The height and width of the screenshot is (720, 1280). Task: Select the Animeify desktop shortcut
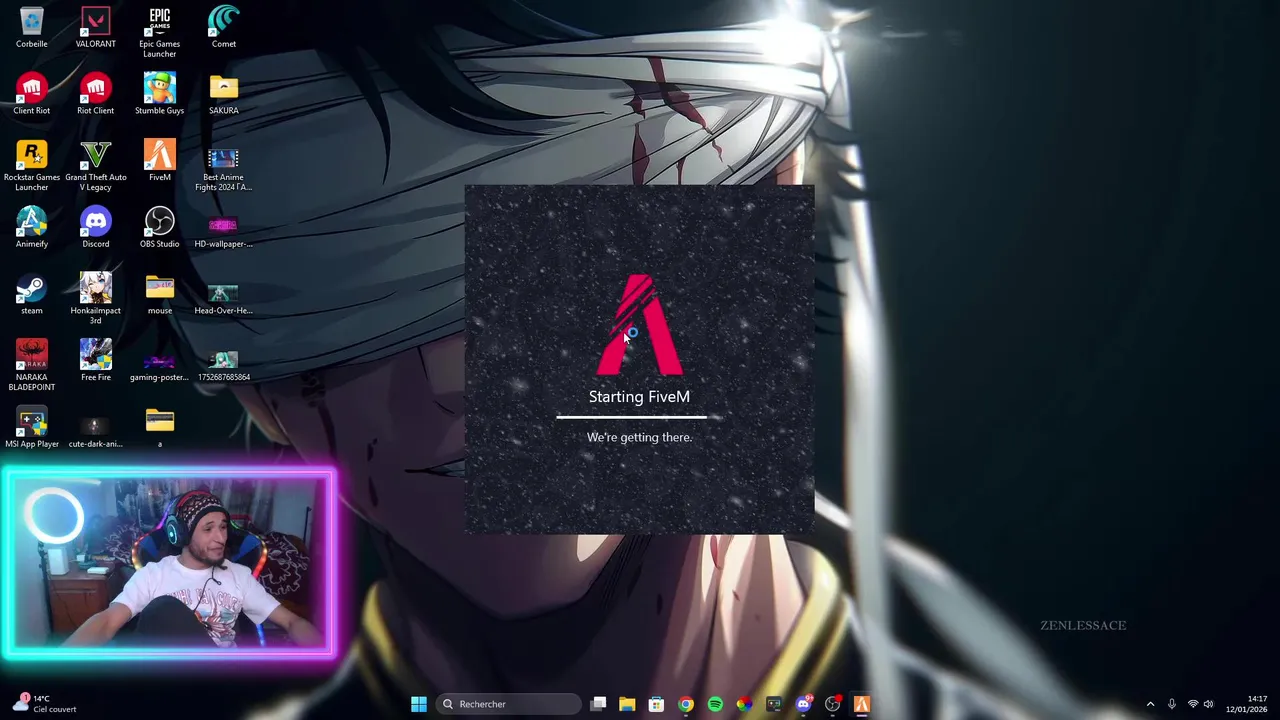click(31, 228)
